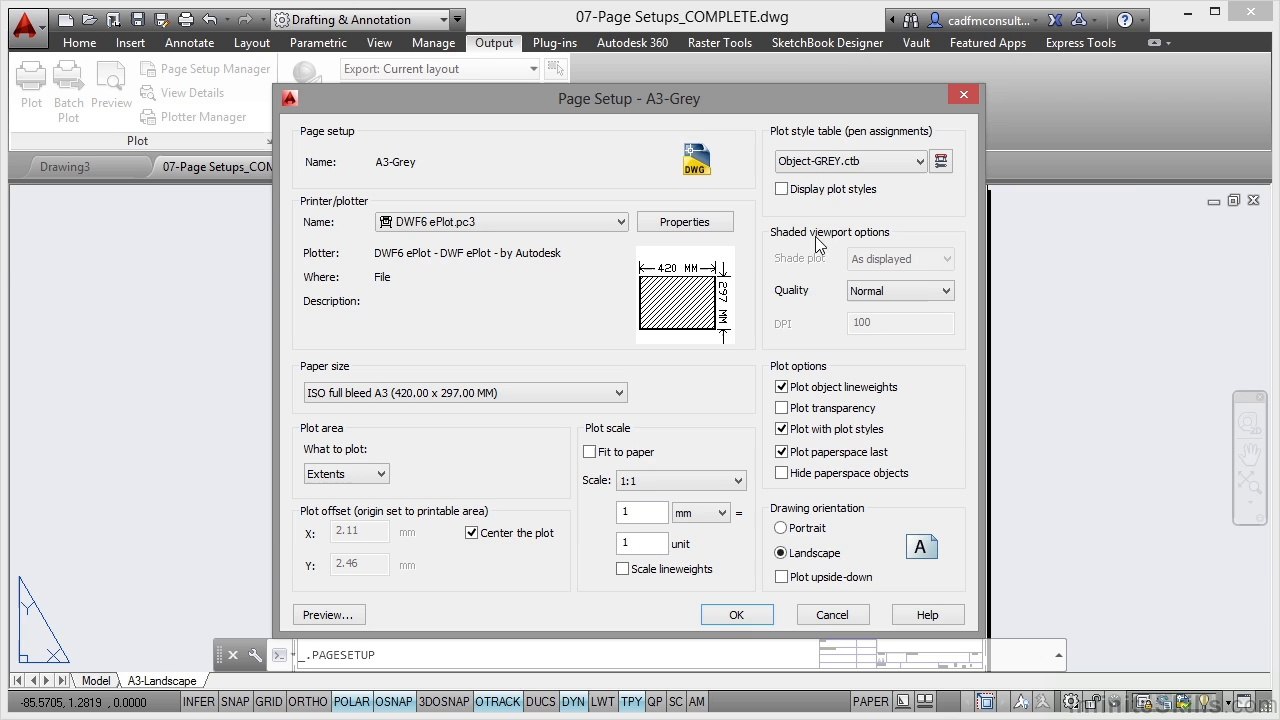Open the Paper size dropdown
Image resolution: width=1280 pixels, height=720 pixels.
pos(466,393)
